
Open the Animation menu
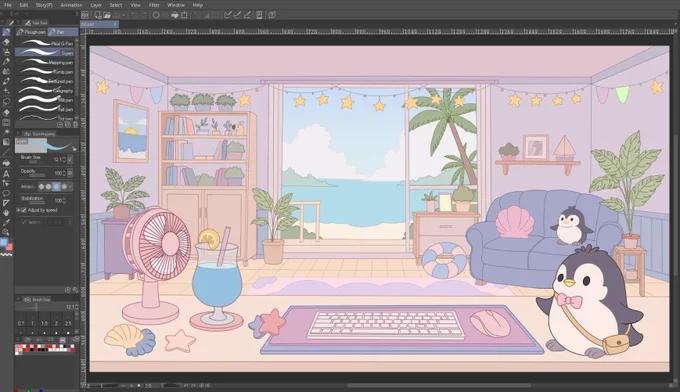(x=71, y=5)
